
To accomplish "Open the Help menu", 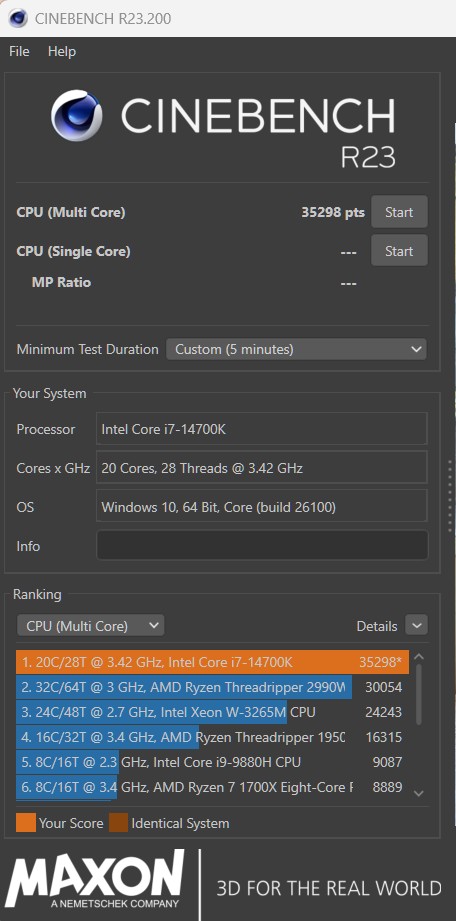I will (62, 52).
